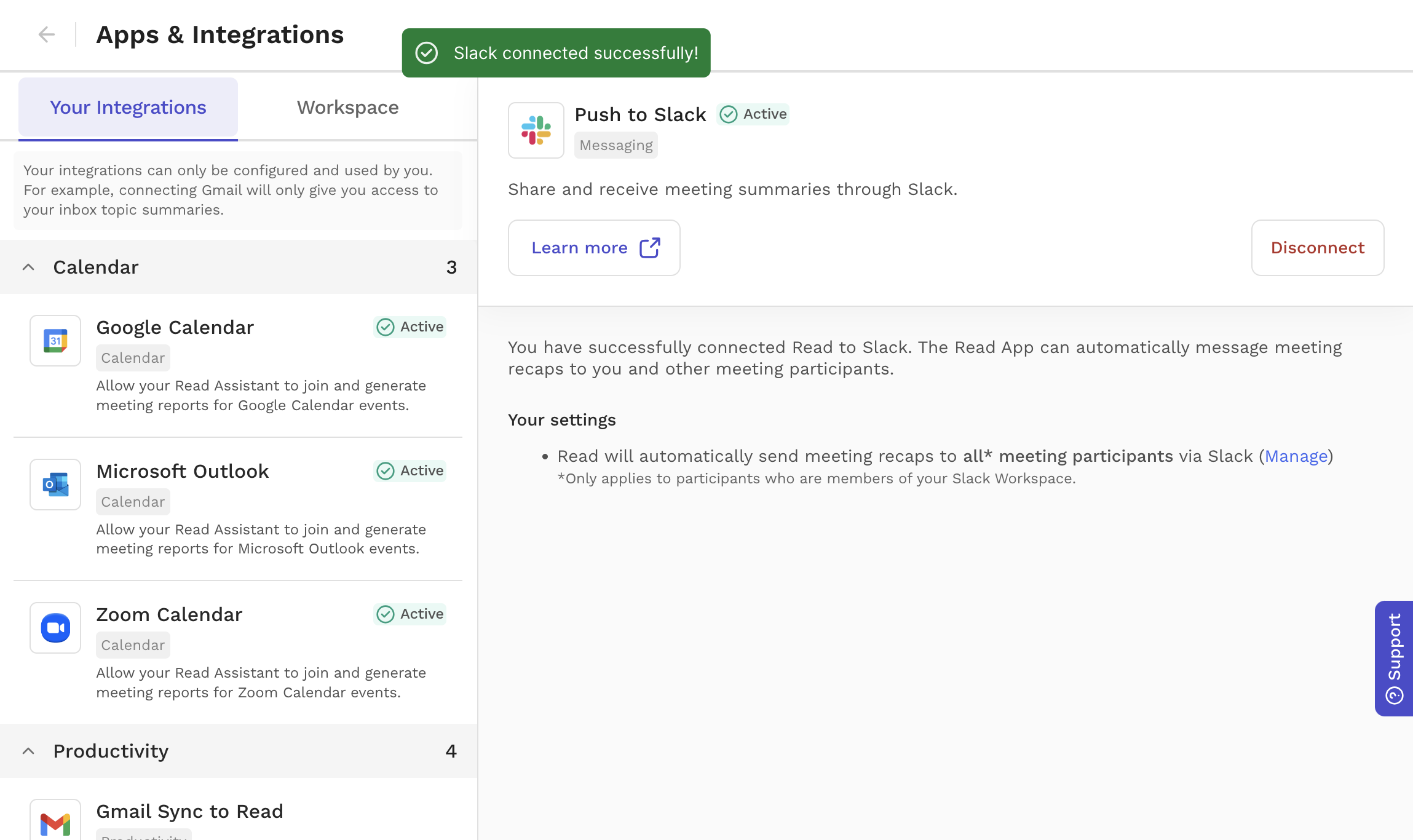Image resolution: width=1413 pixels, height=840 pixels.
Task: Click the successfully connected Read to Slack paragraph
Action: click(x=925, y=358)
